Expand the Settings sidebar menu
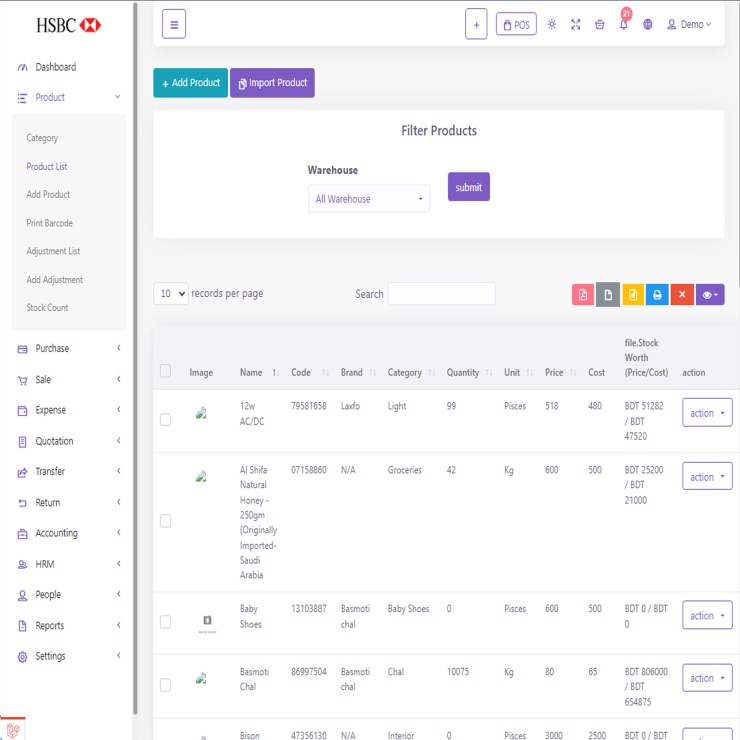740x740 pixels. tap(68, 656)
